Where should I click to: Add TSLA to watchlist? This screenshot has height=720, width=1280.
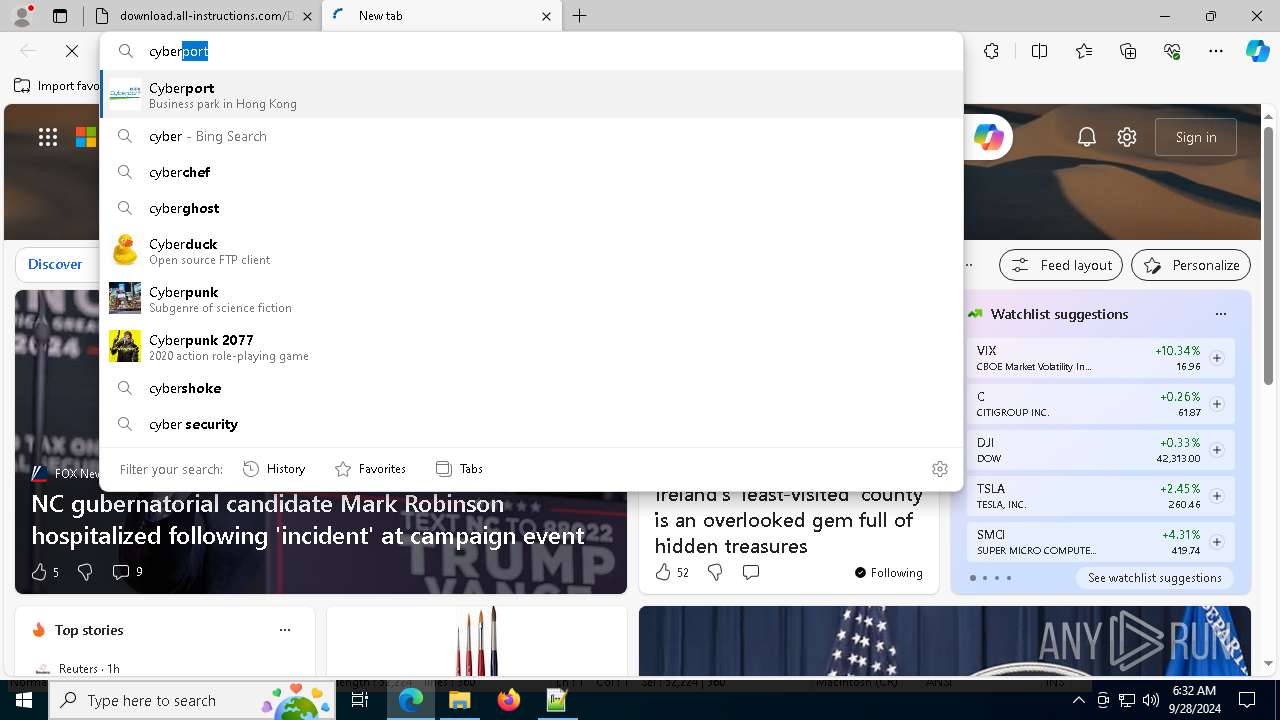coord(1216,496)
